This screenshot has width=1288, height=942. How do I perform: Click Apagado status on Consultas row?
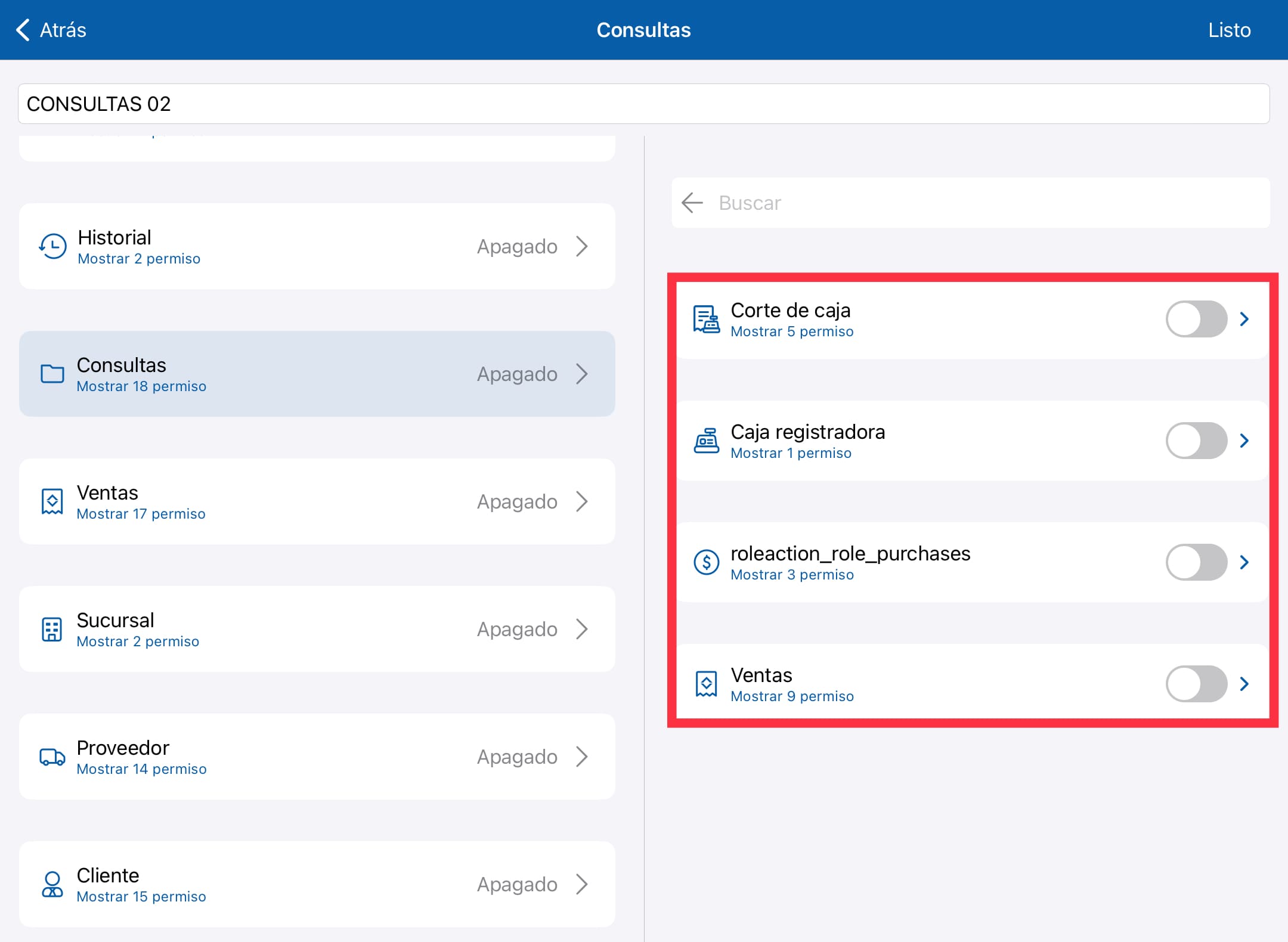tap(517, 374)
